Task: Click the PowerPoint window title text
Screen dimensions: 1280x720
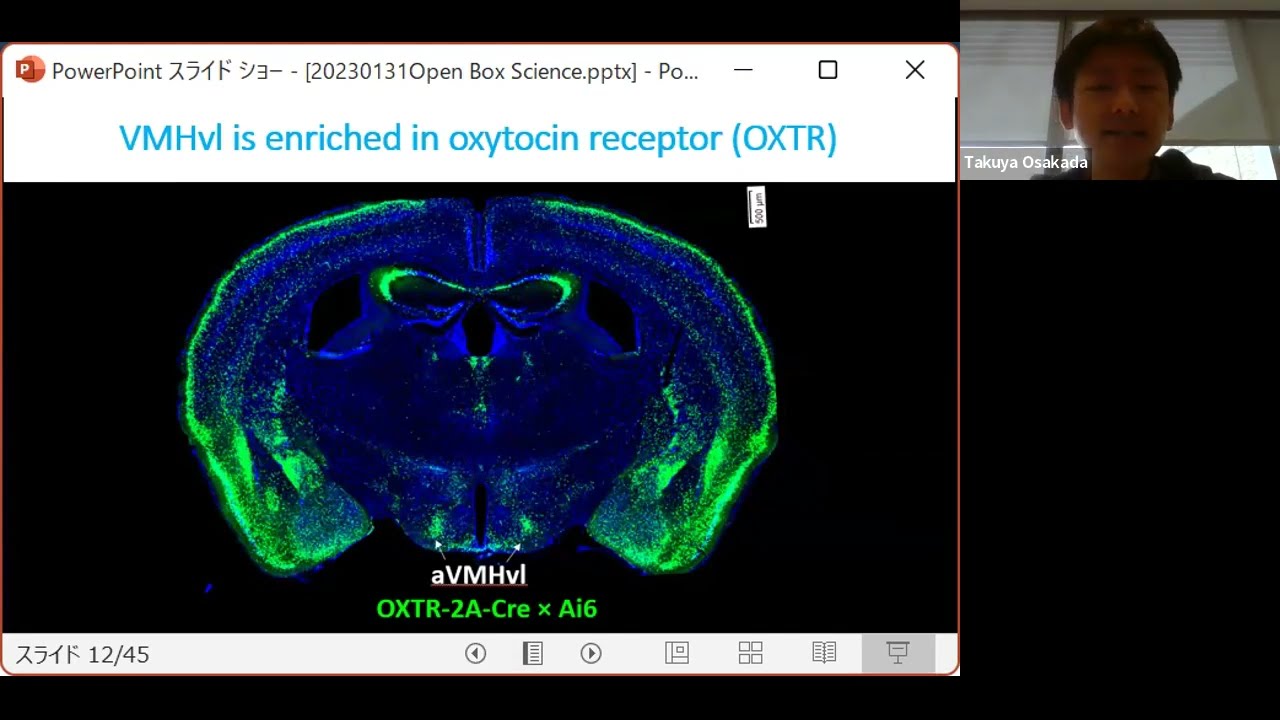Action: tap(375, 71)
